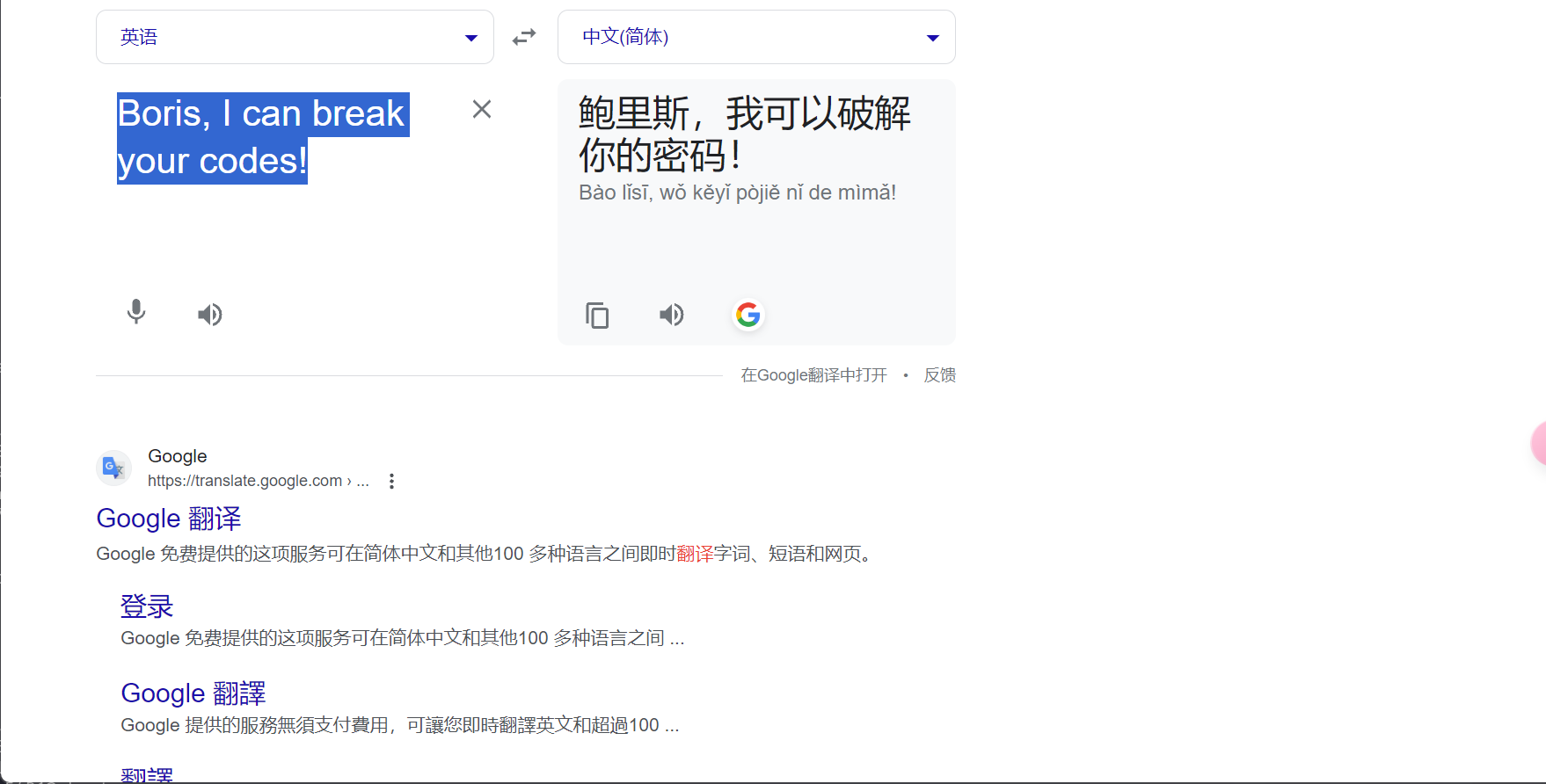Click the Google site name in result

click(x=178, y=456)
